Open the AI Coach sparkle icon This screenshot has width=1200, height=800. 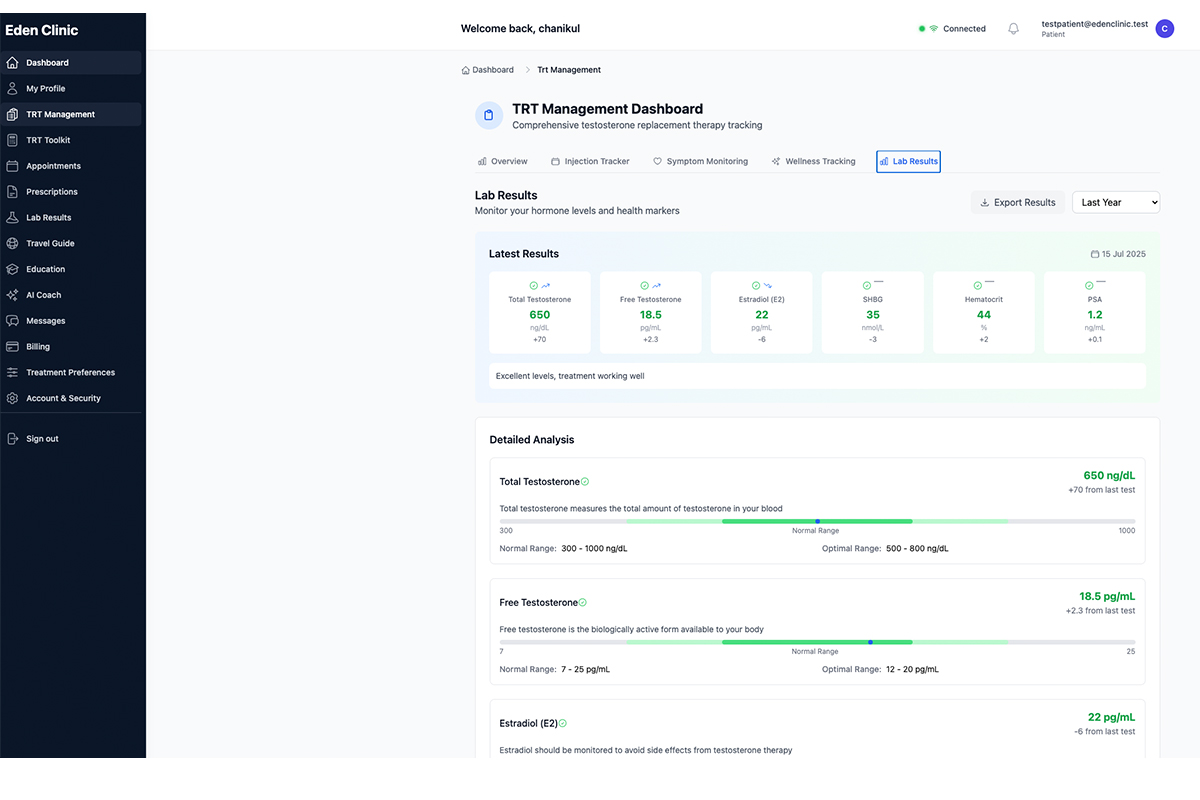12,294
